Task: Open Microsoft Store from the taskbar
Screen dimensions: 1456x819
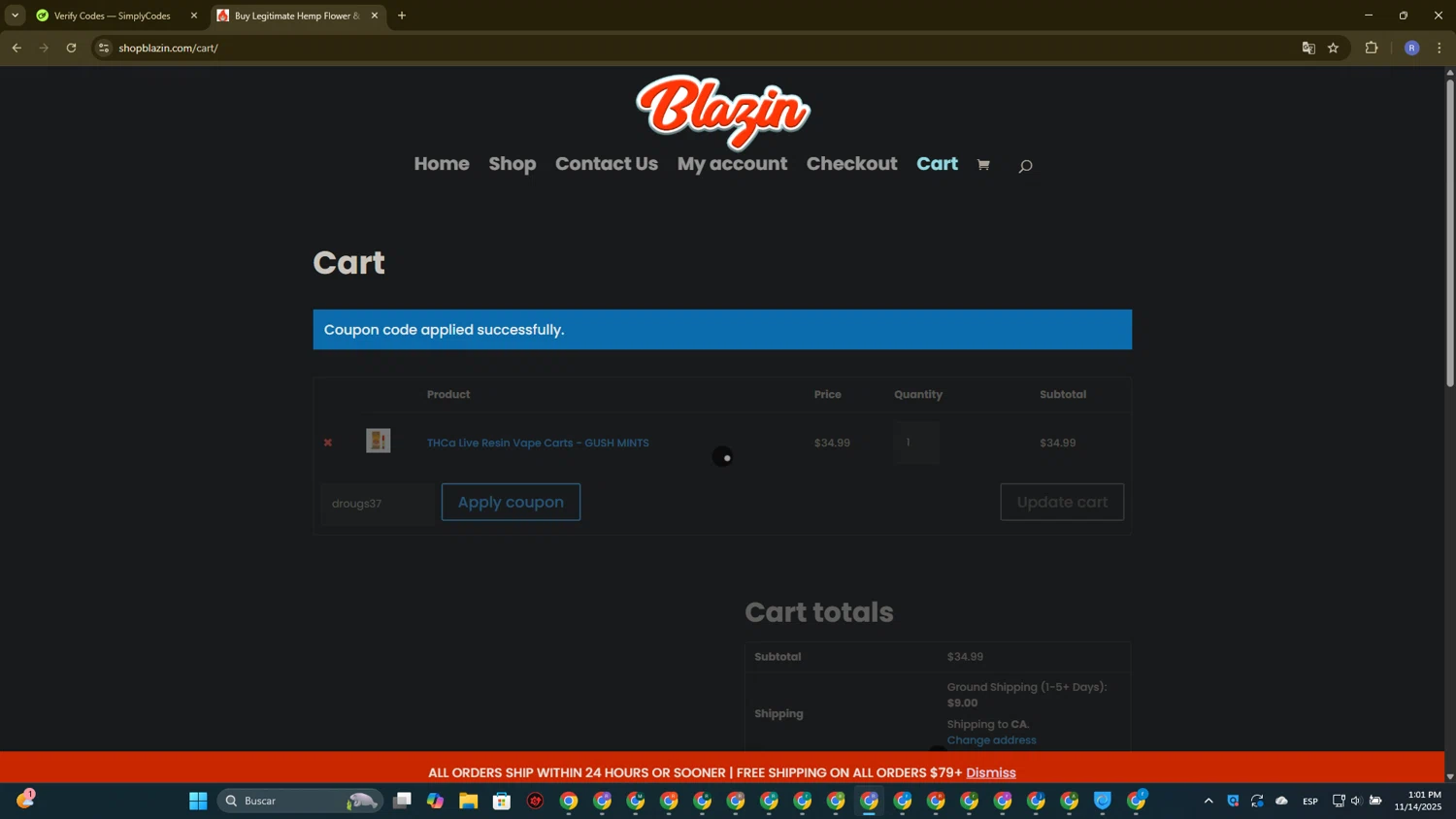Action: 502,801
